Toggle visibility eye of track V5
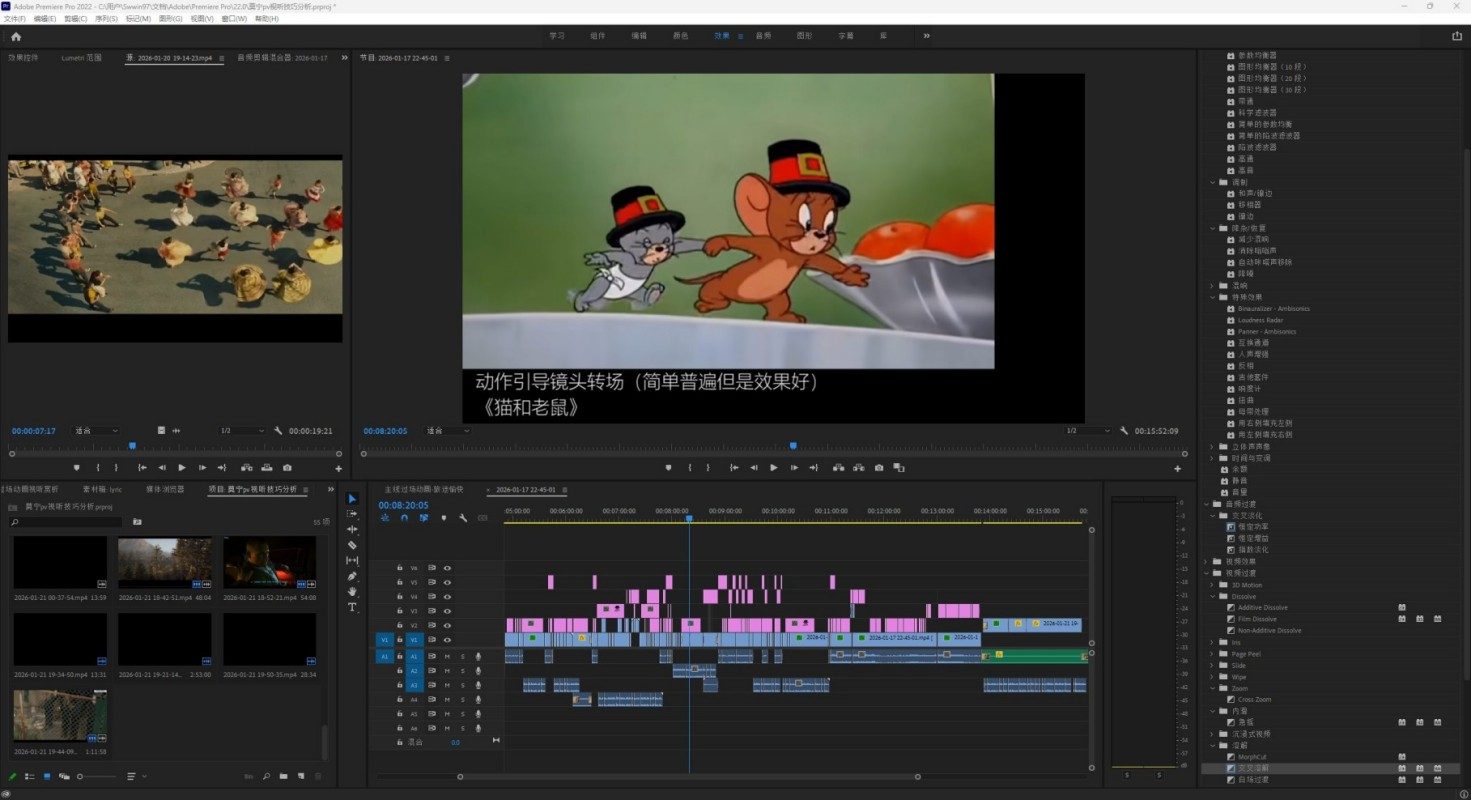1471x800 pixels. (x=447, y=582)
